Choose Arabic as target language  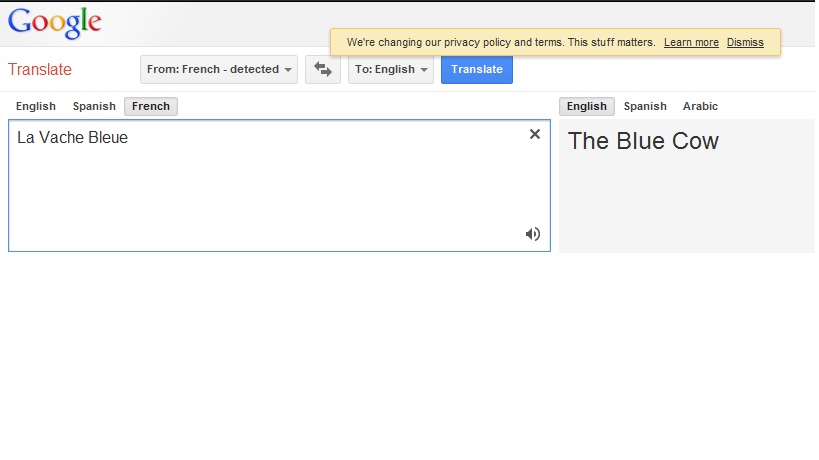700,106
